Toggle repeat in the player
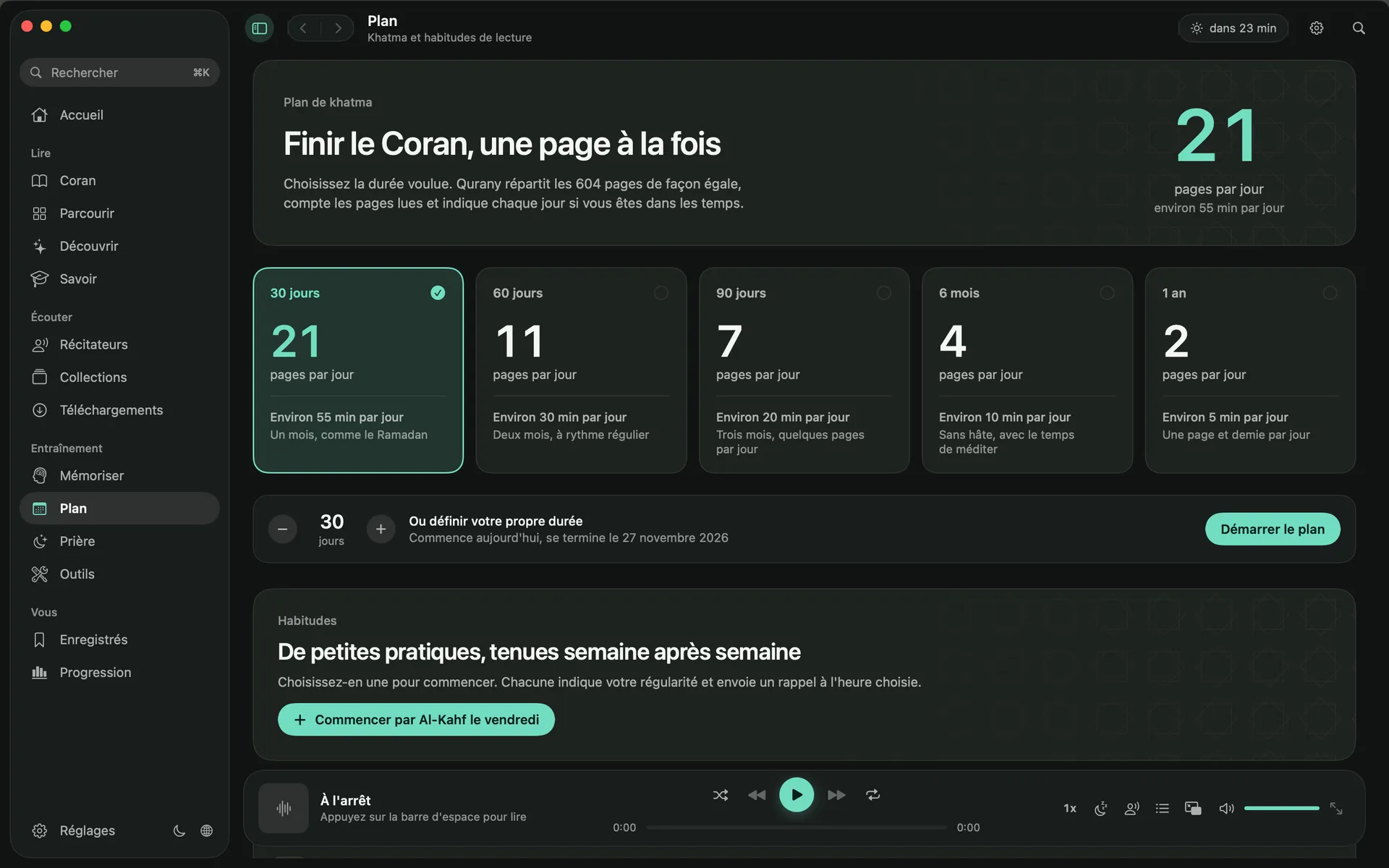This screenshot has width=1389, height=868. [873, 795]
